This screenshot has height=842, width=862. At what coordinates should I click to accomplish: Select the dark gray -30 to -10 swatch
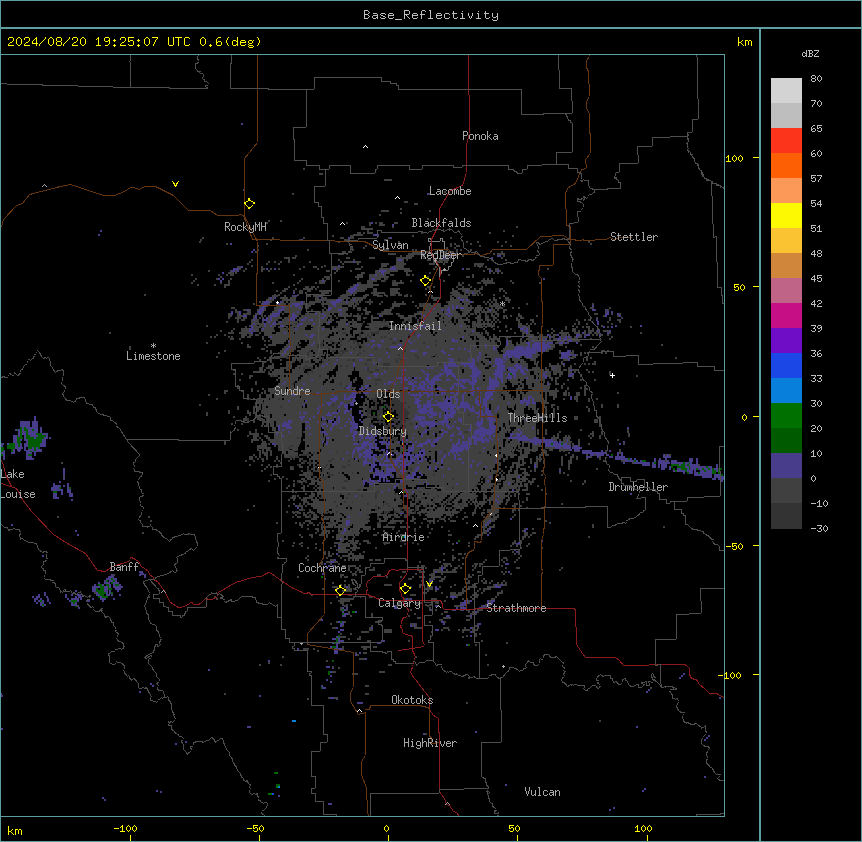coord(786,516)
